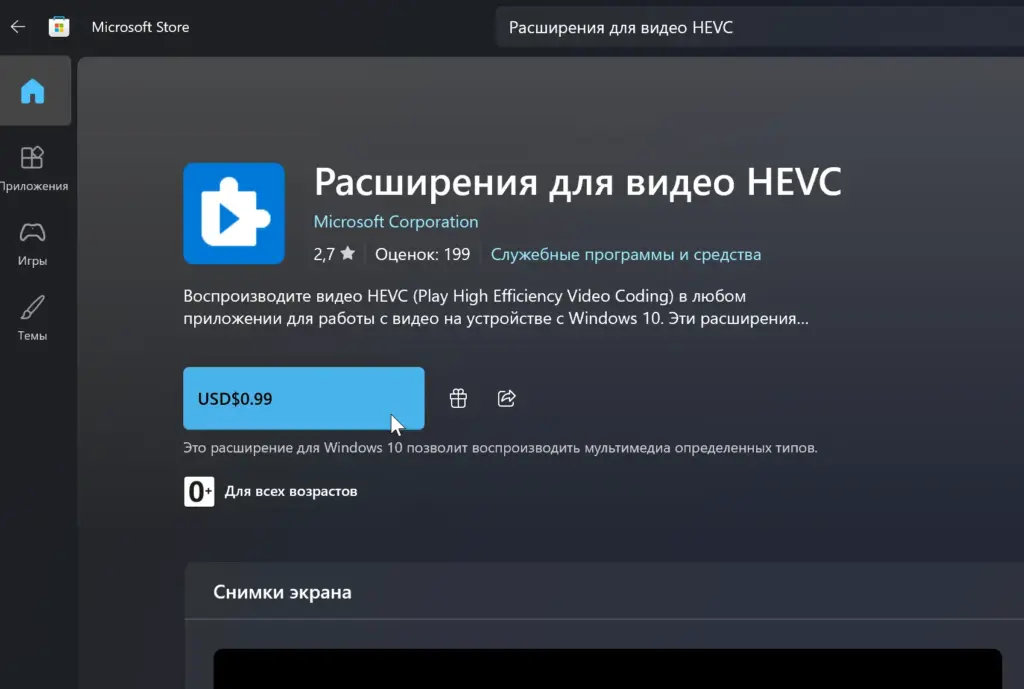Open Приложения section in sidebar
The image size is (1024, 689).
tap(33, 168)
